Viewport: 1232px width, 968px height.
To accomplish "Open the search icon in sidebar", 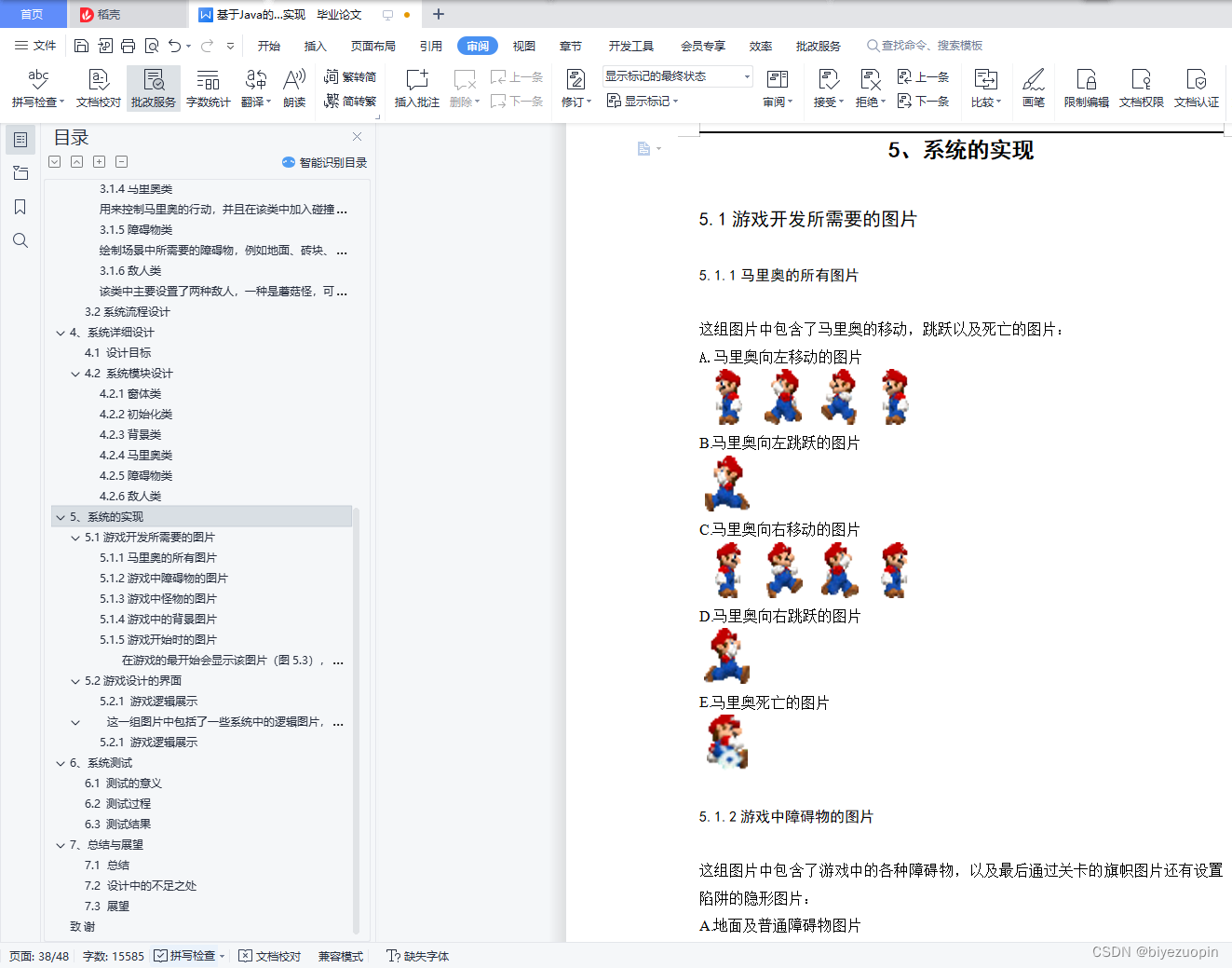I will click(x=20, y=240).
